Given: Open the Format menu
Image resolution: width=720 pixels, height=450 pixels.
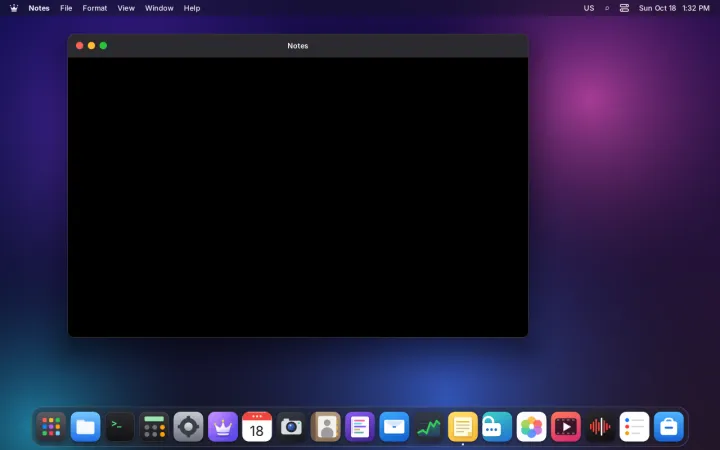Looking at the screenshot, I should click(x=95, y=8).
